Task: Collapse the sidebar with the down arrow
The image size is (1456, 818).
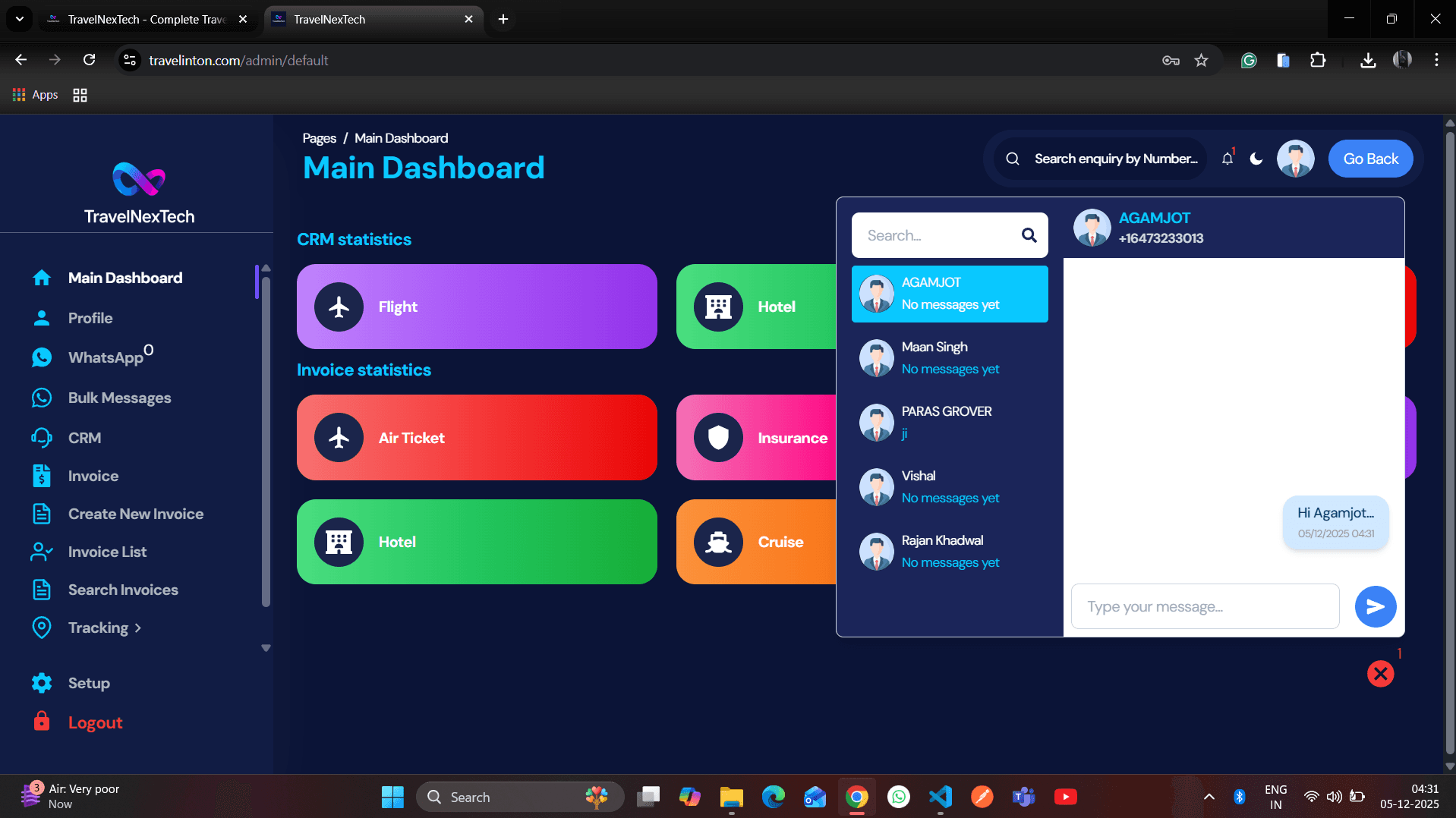Action: click(266, 648)
